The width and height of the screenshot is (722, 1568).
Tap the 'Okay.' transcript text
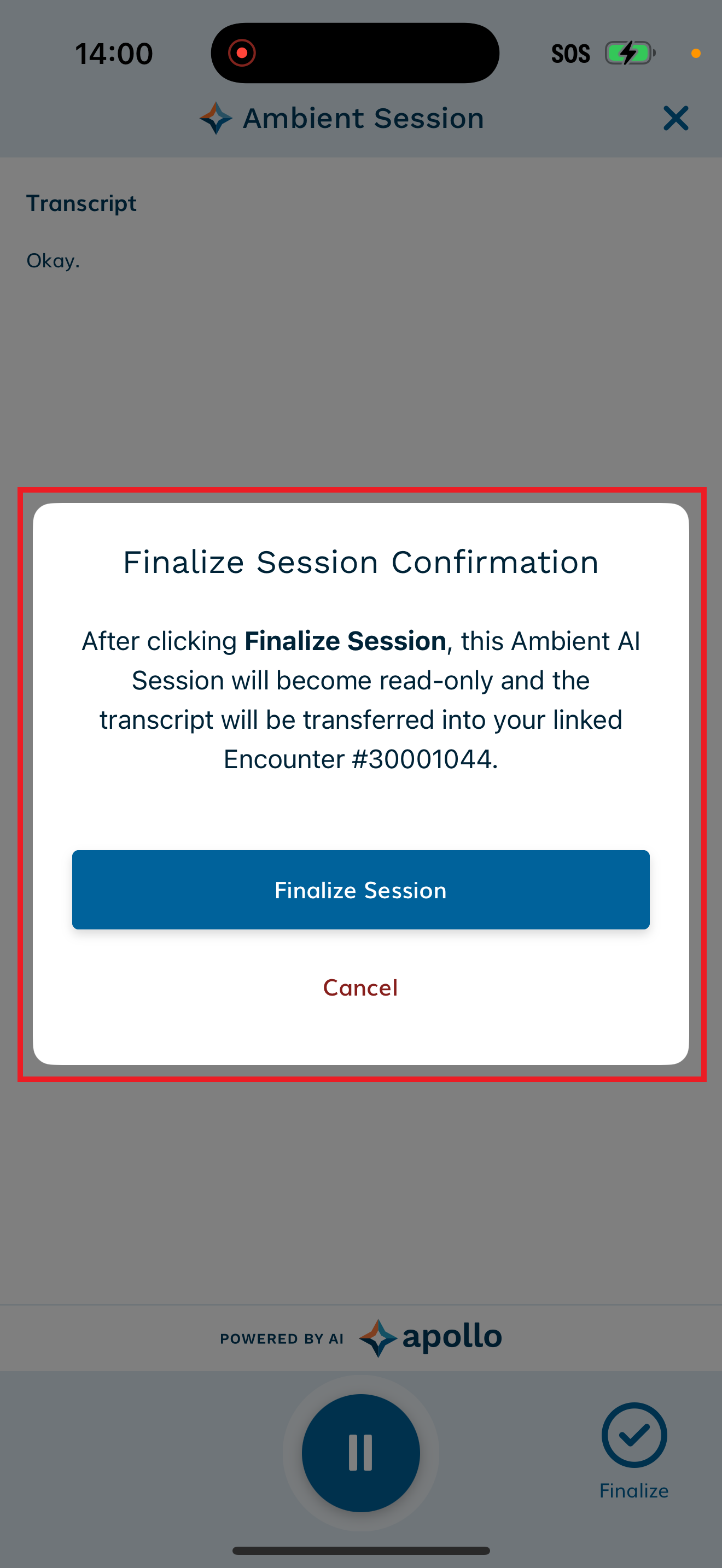click(53, 261)
